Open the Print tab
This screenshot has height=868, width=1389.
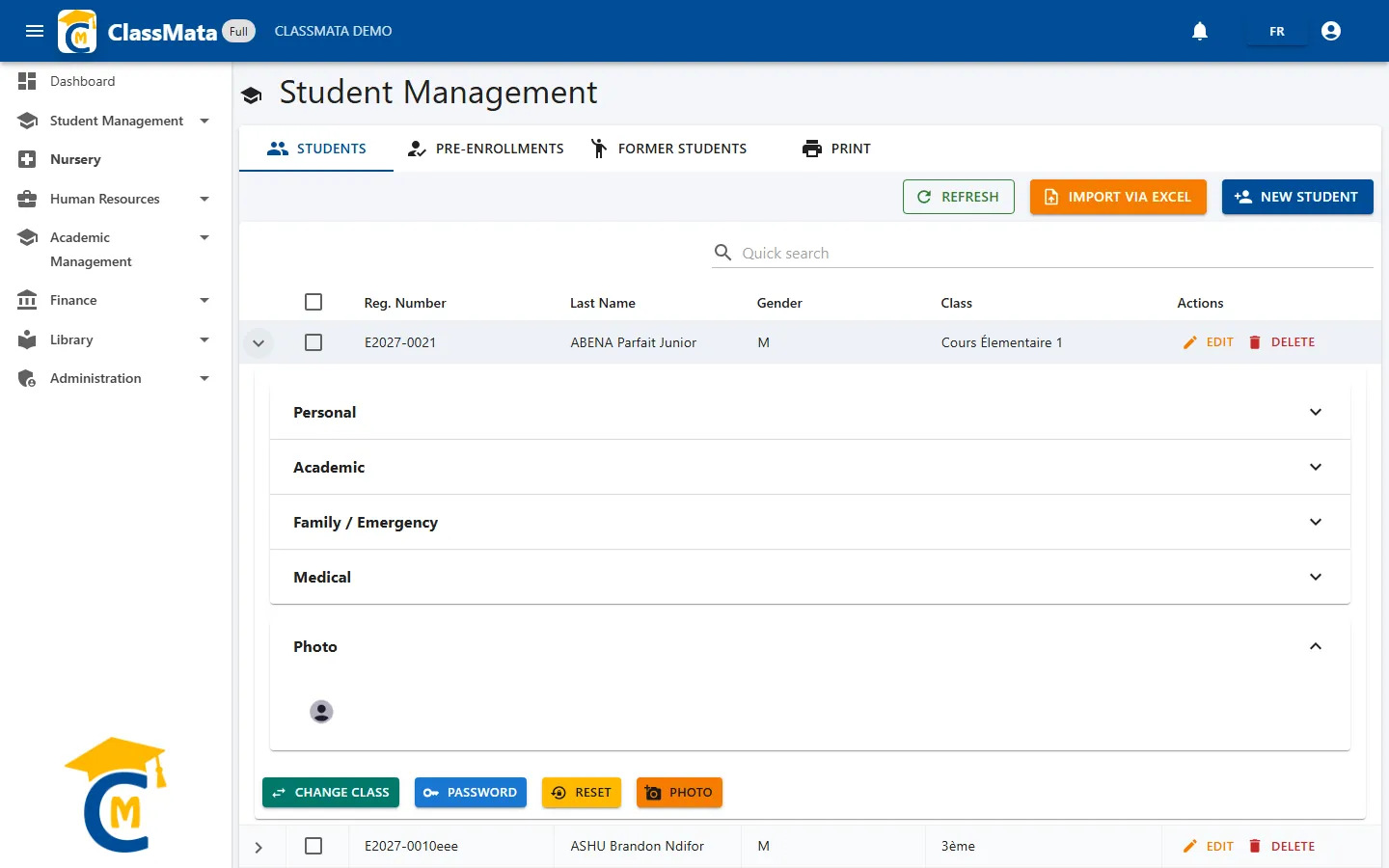click(836, 149)
